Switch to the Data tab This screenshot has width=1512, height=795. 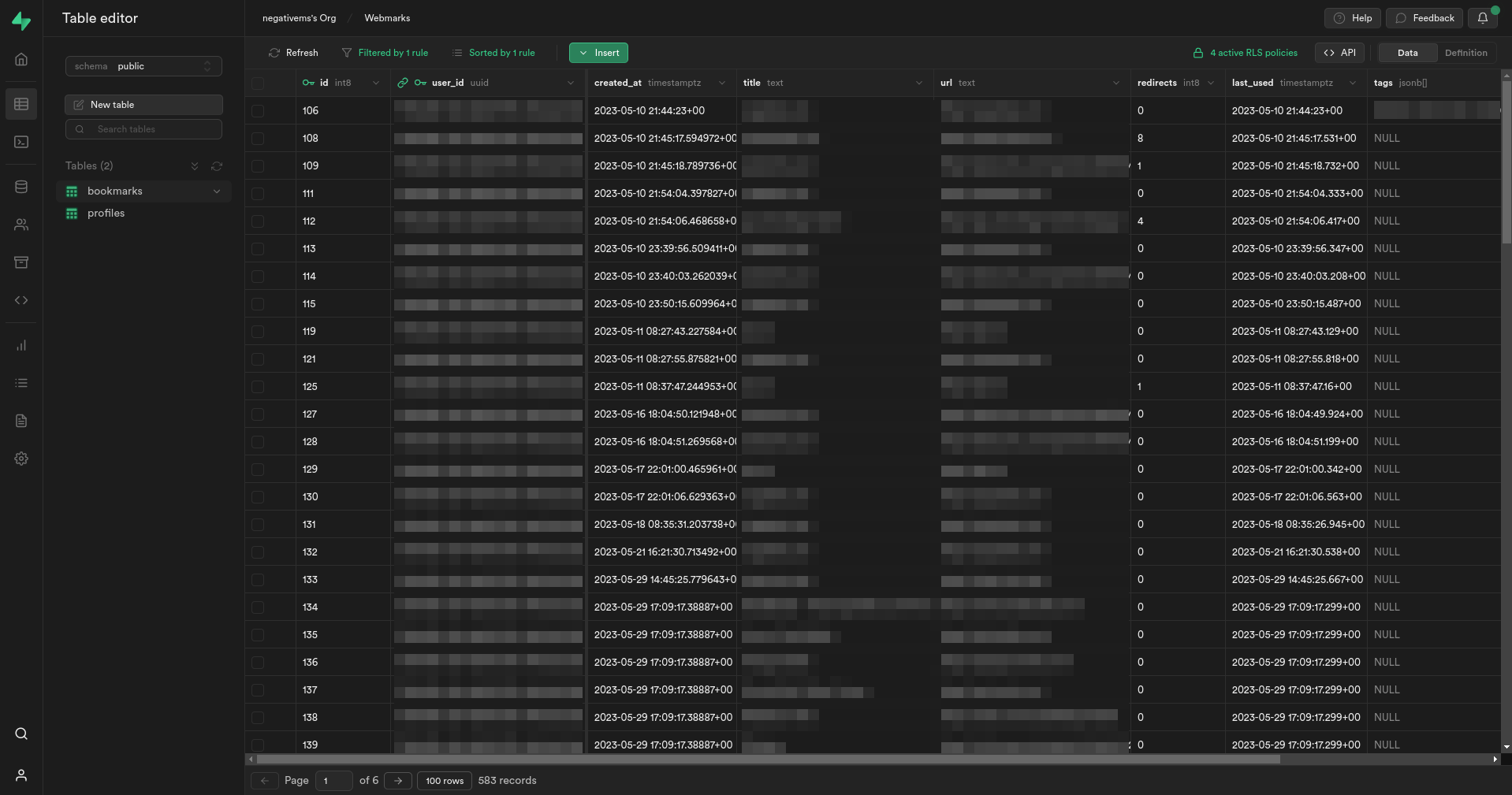1407,53
